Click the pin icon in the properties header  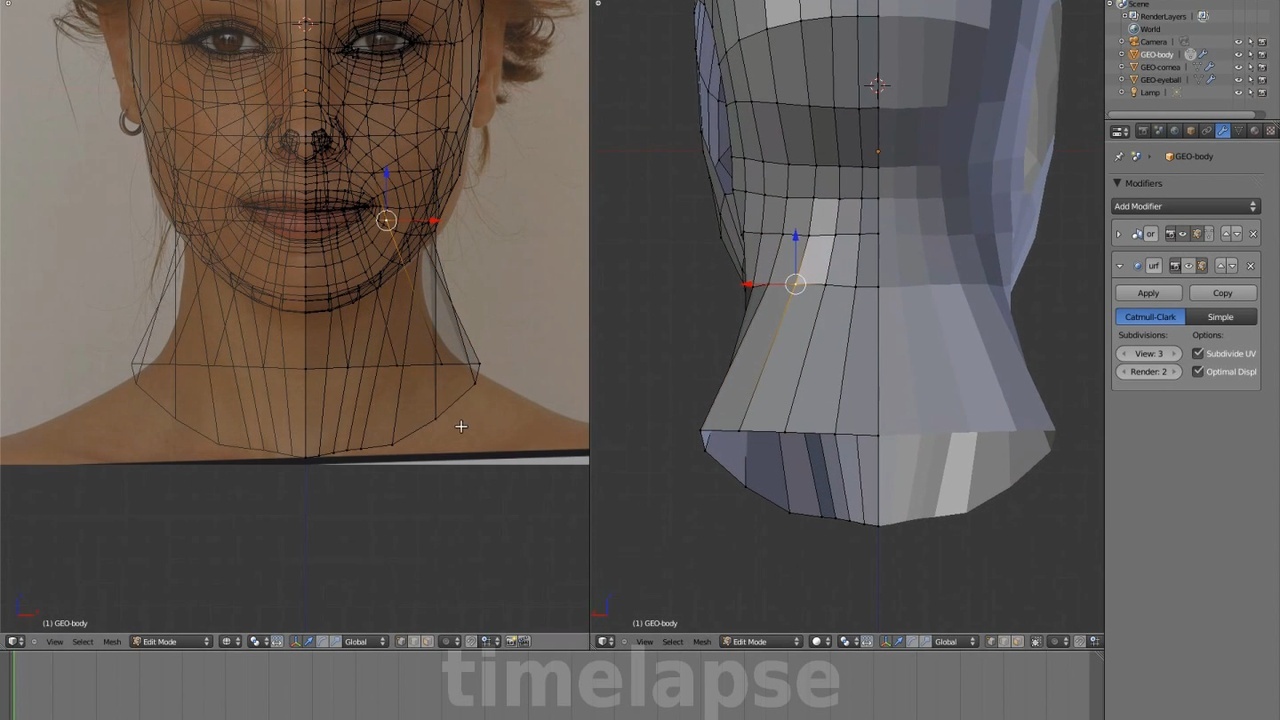1119,156
